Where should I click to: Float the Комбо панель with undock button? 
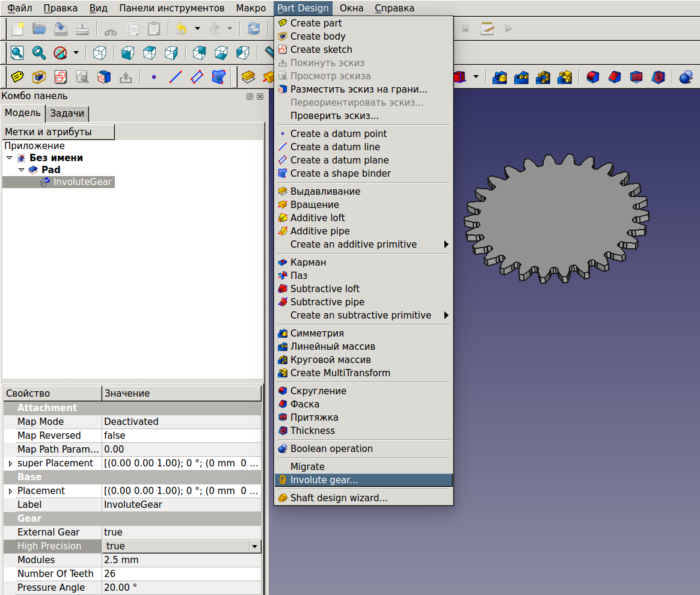pos(250,96)
